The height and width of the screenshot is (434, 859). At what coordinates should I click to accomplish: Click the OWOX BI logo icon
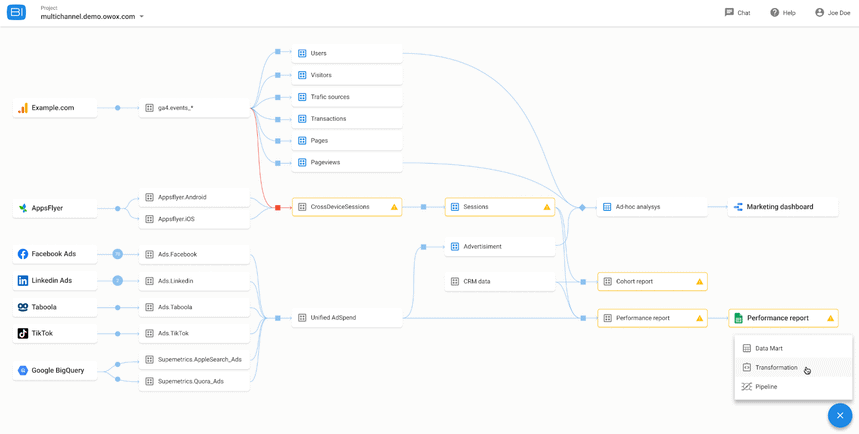coord(16,13)
